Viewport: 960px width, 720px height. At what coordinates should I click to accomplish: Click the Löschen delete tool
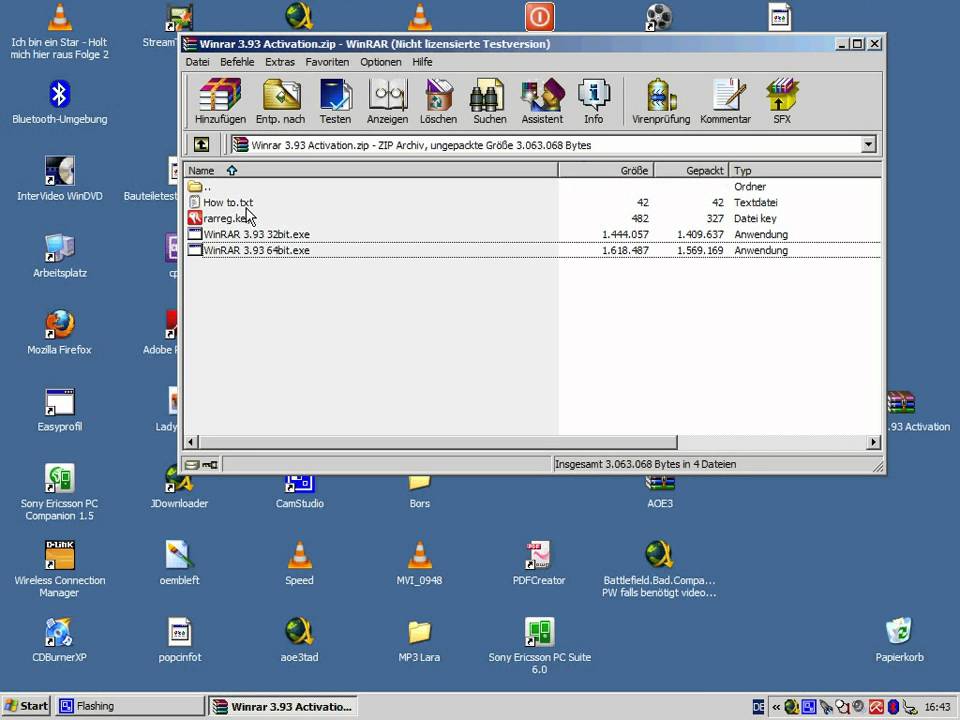tap(438, 101)
